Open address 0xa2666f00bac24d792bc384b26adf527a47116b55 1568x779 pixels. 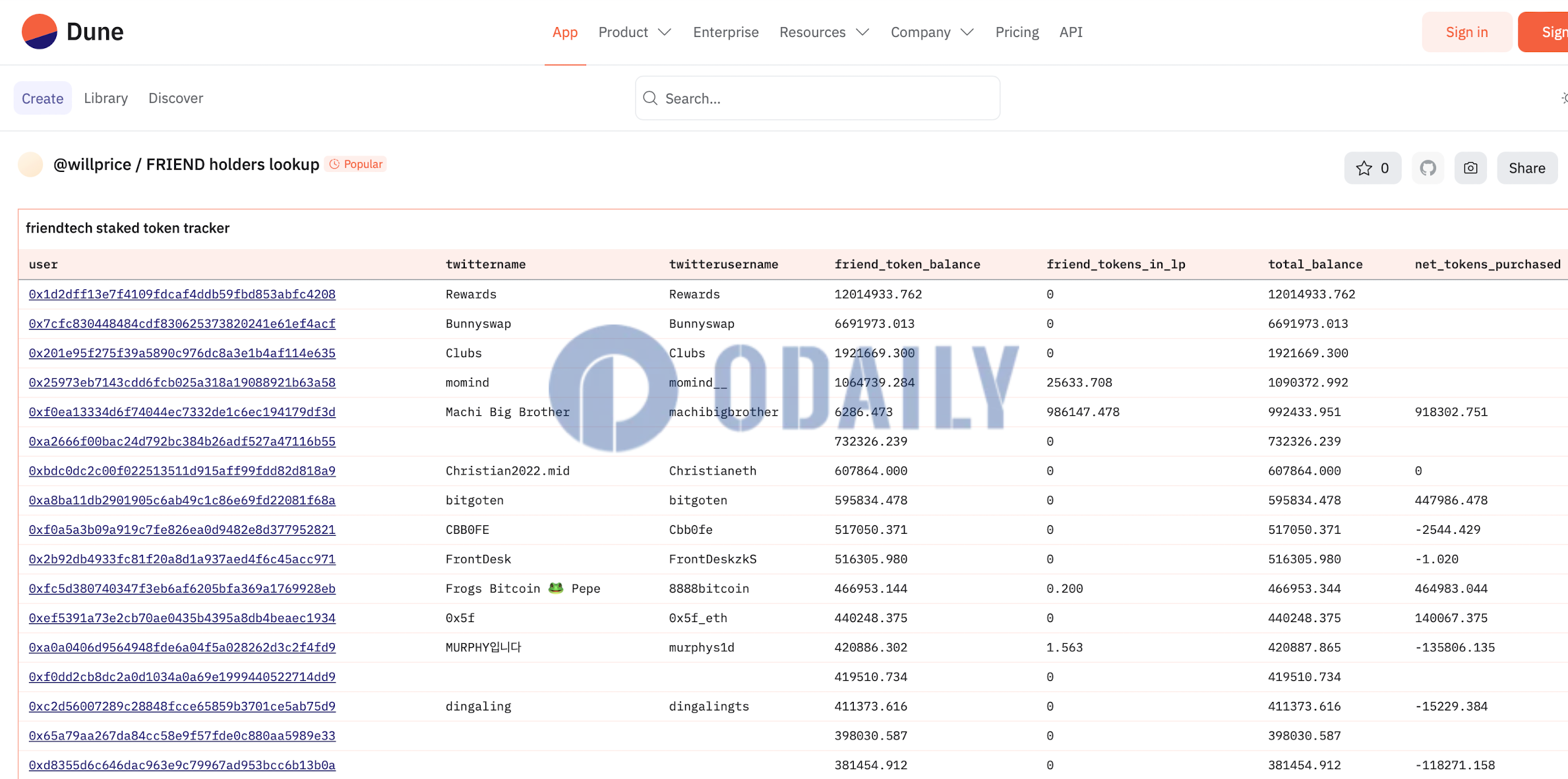tap(182, 441)
